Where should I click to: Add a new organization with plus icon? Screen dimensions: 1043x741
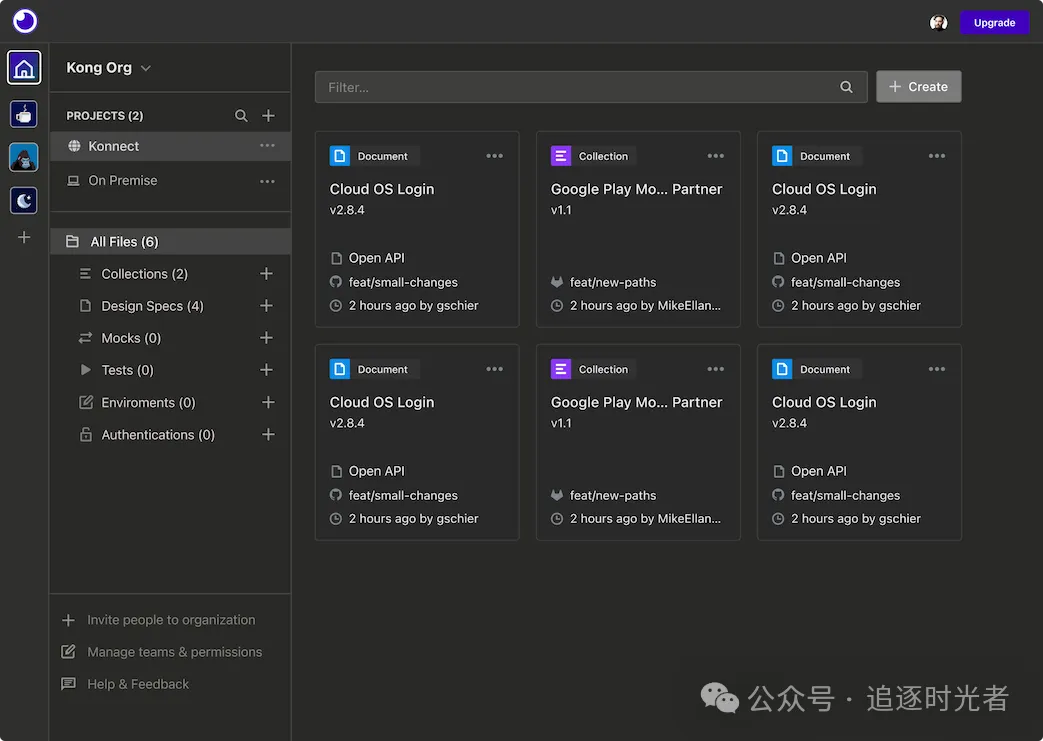pos(24,237)
